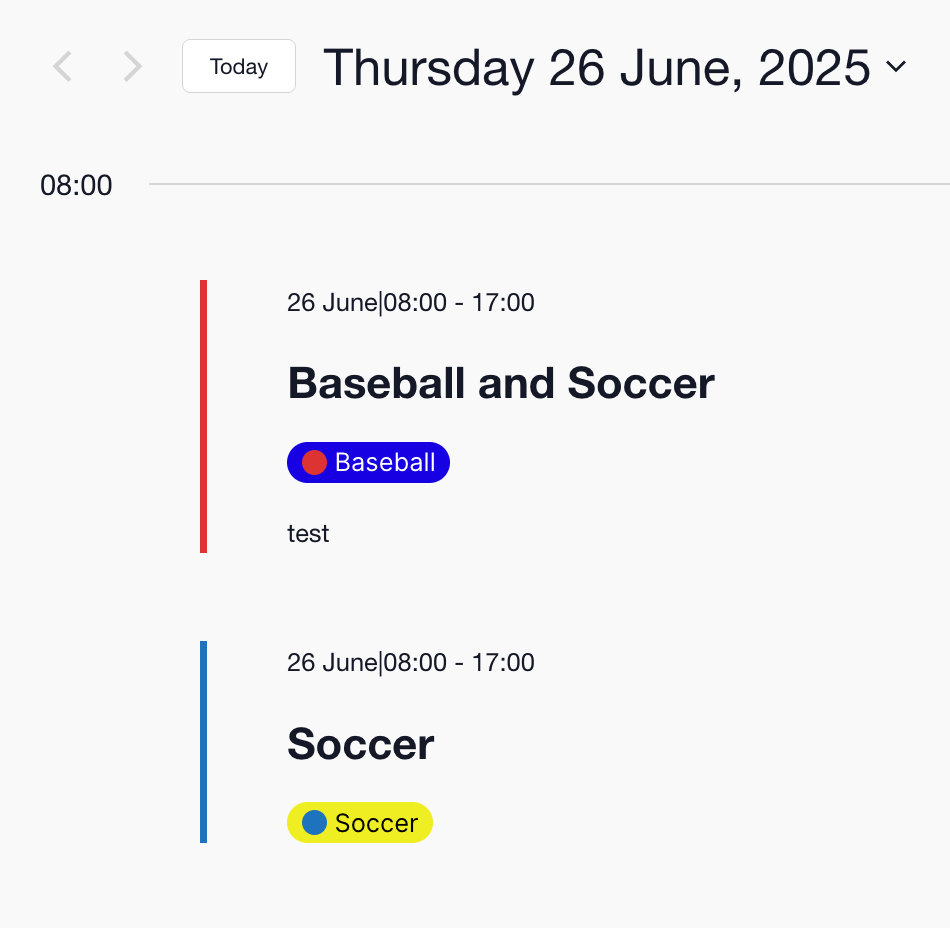Select the 'test' event description
Viewport: 950px width, 928px height.
[x=308, y=534]
